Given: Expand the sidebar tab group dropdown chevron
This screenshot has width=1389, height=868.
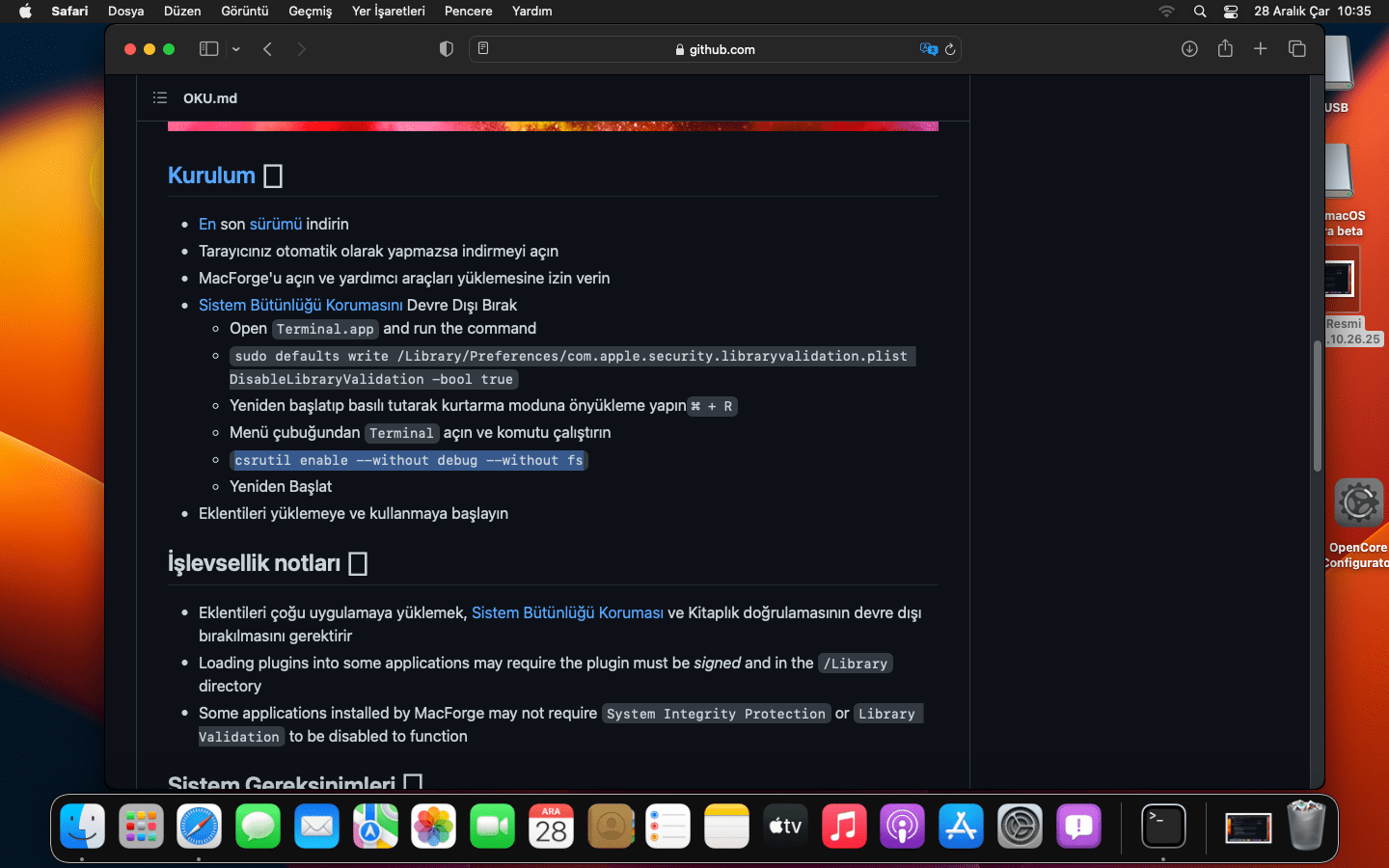Looking at the screenshot, I should (x=236, y=49).
